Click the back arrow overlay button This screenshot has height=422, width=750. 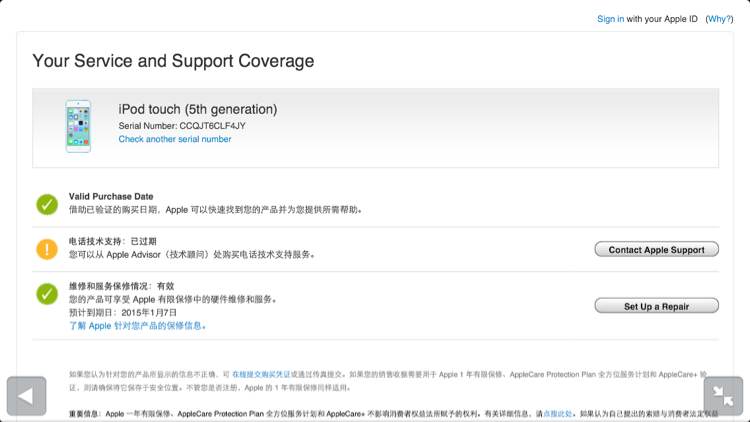(26, 396)
